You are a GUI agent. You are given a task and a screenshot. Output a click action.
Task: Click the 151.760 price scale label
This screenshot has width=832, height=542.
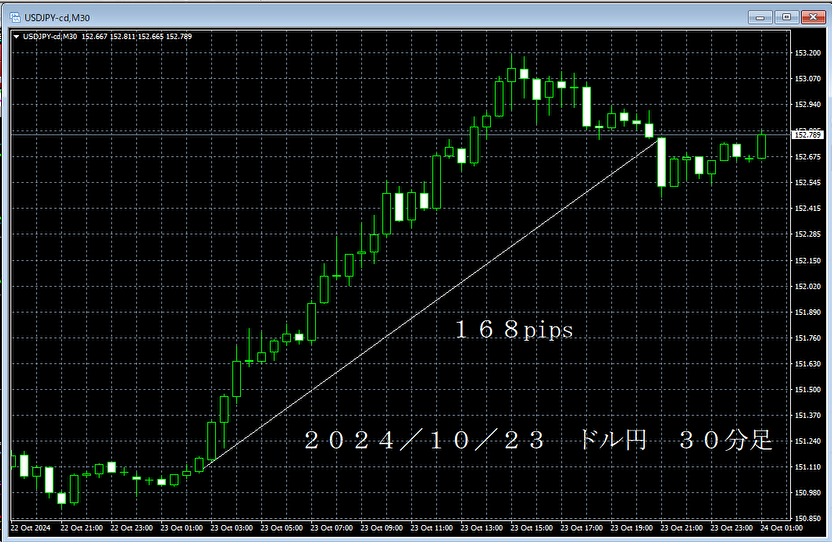pos(808,338)
